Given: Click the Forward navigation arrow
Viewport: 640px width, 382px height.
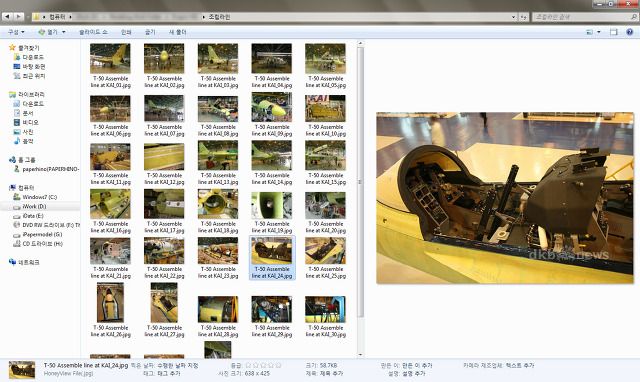Looking at the screenshot, I should point(19,17).
